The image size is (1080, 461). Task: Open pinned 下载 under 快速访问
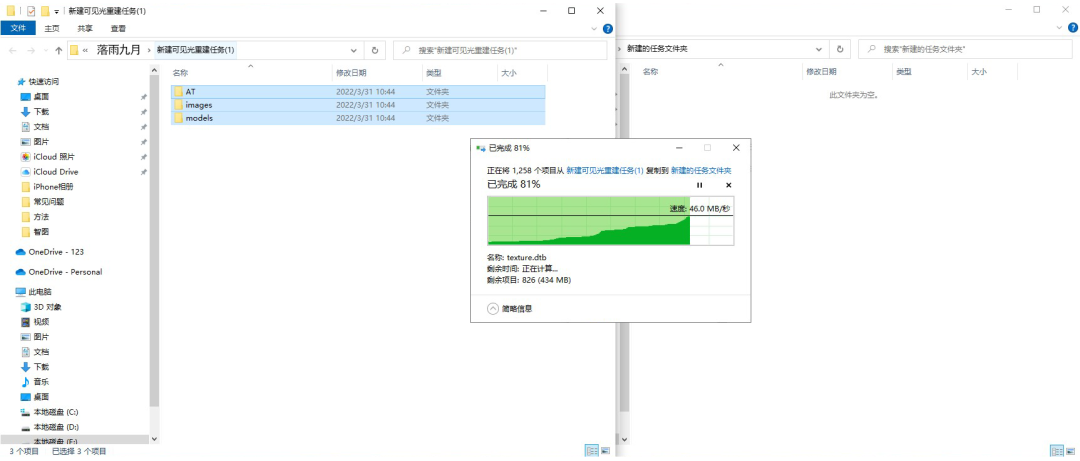[x=41, y=112]
